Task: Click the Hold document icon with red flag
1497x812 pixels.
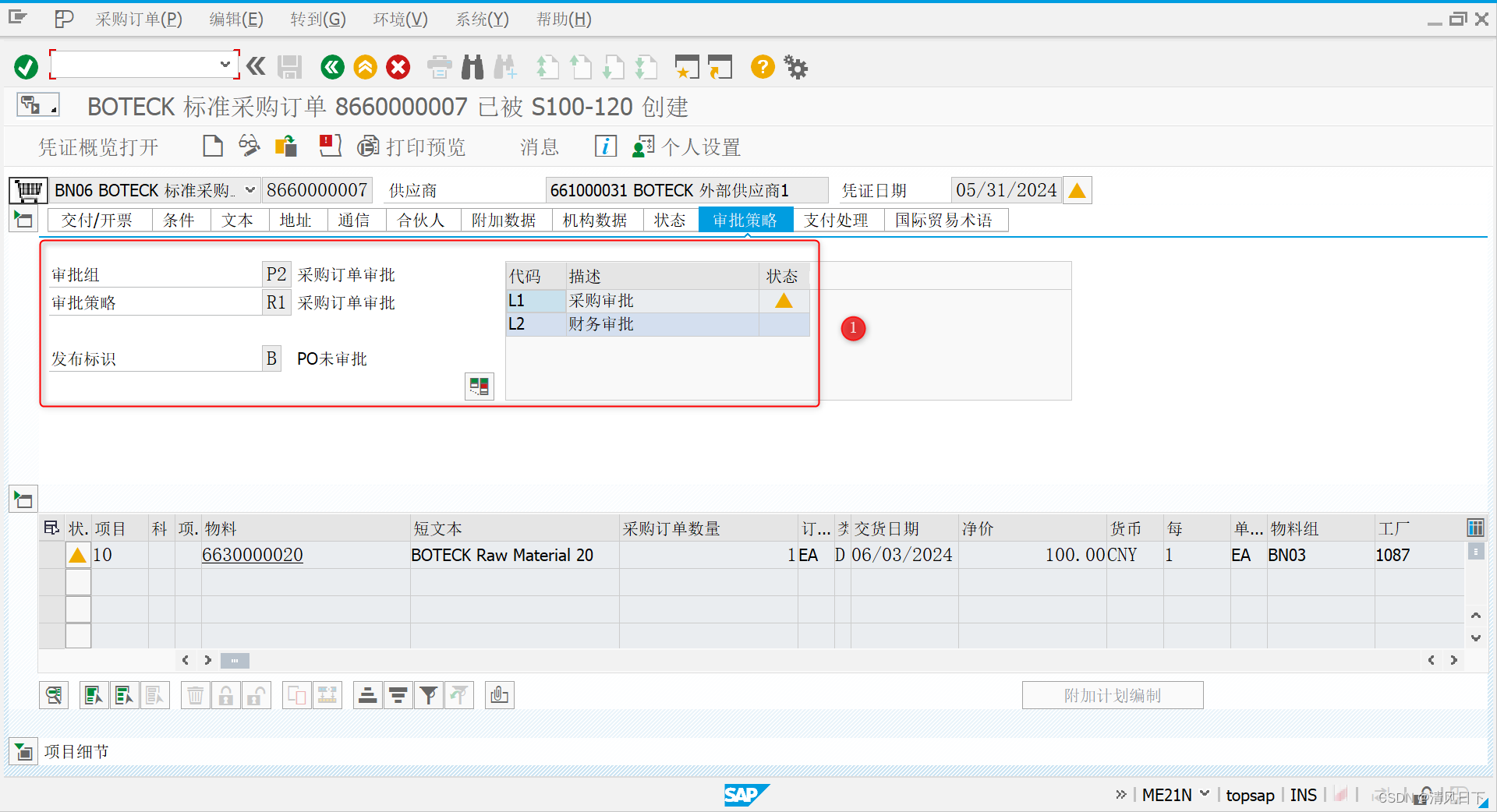Action: click(x=330, y=146)
